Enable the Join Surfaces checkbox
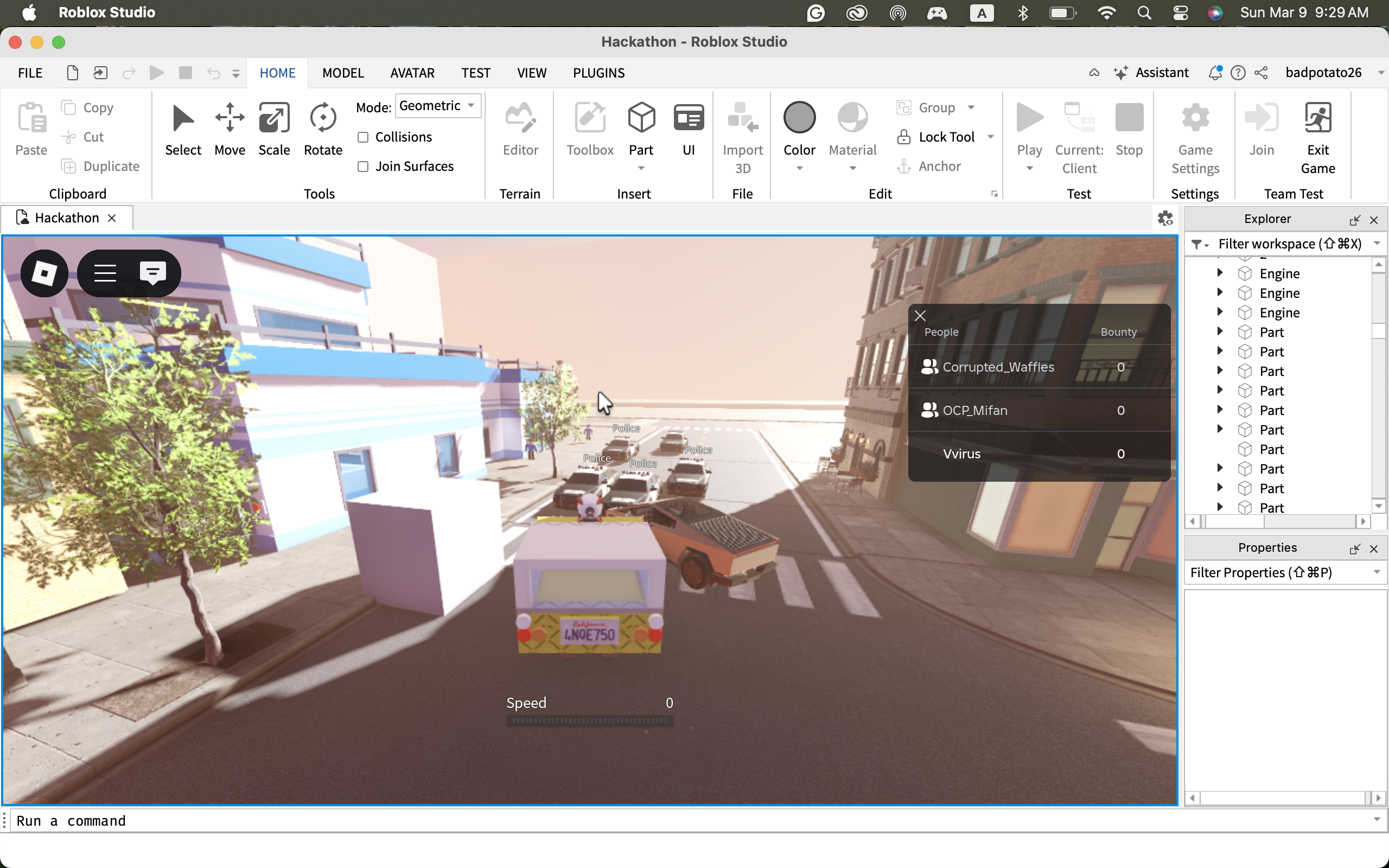Screen dimensions: 1389x868 363,167
